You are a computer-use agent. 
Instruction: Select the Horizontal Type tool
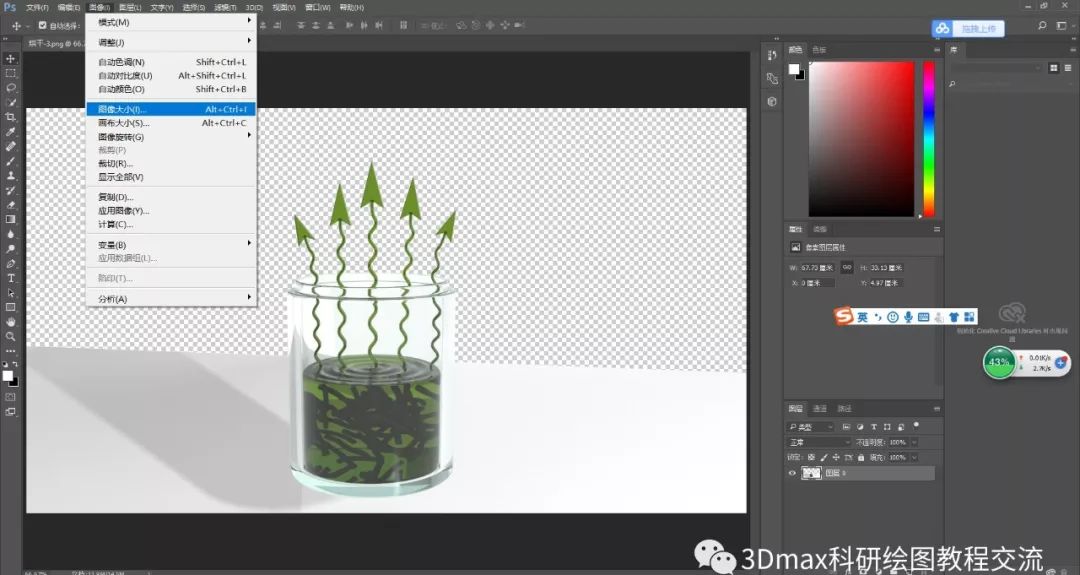coord(11,278)
